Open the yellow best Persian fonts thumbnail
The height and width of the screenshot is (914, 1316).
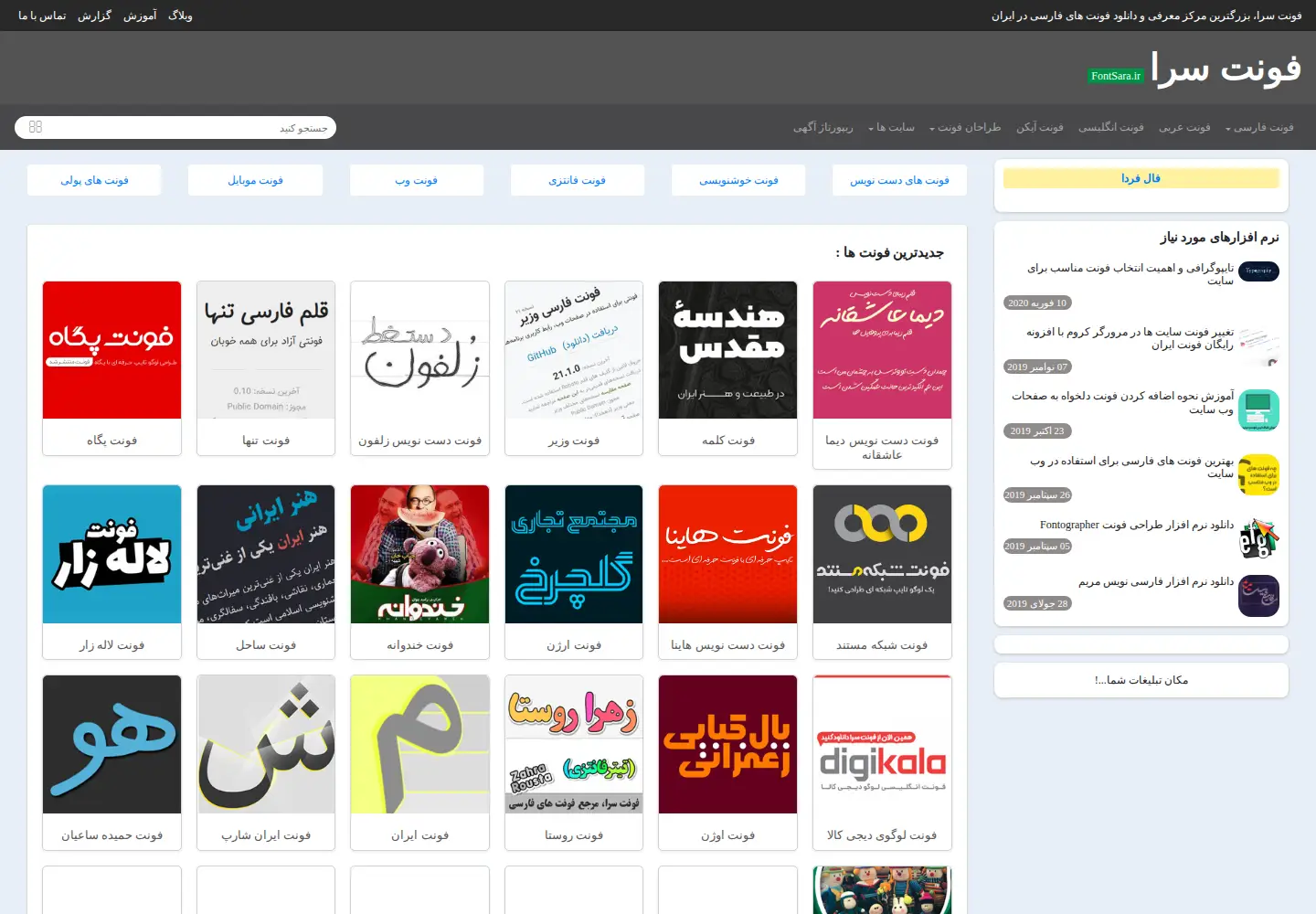[x=1258, y=474]
